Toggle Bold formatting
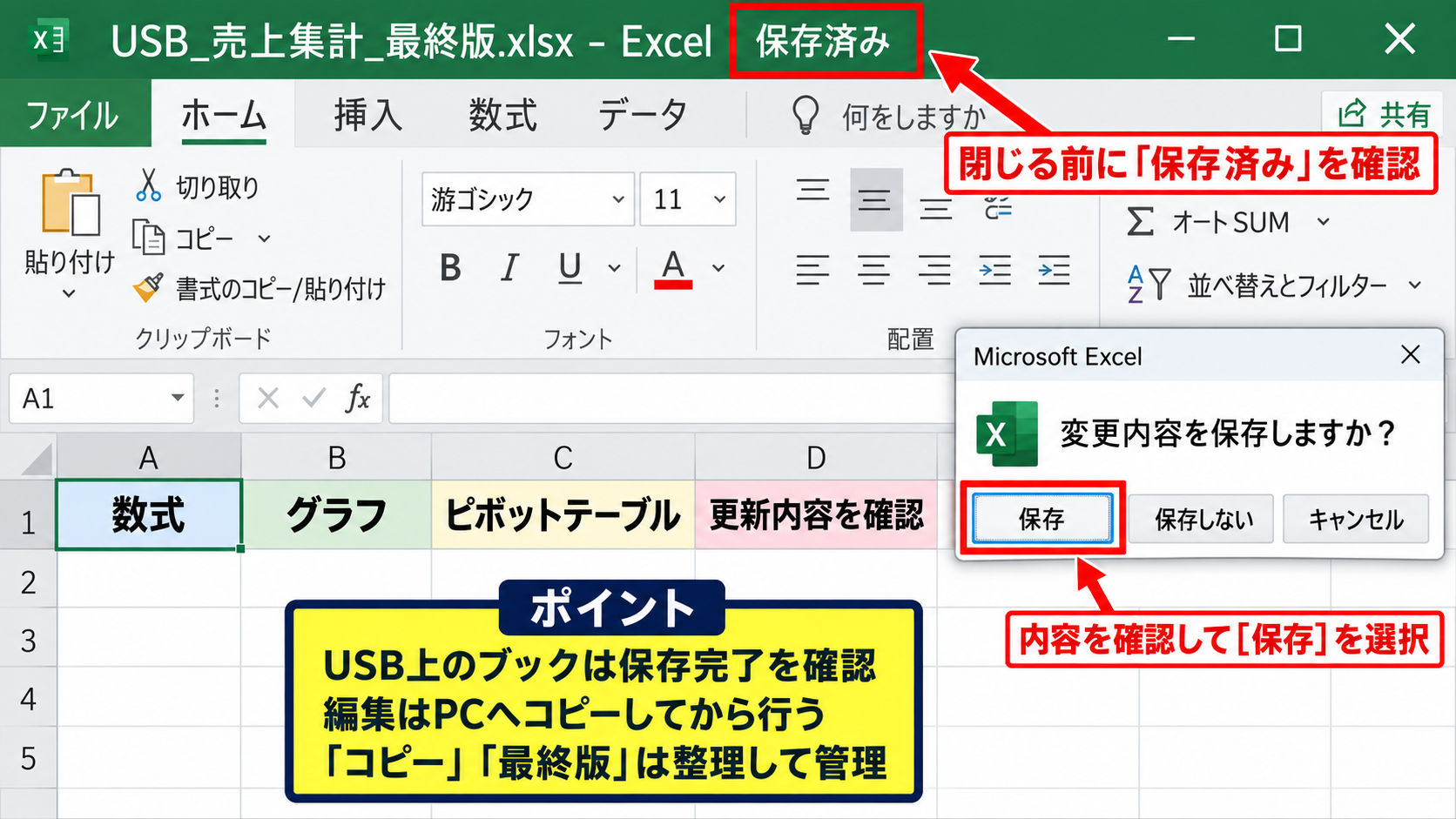Image resolution: width=1456 pixels, height=819 pixels. click(x=450, y=268)
